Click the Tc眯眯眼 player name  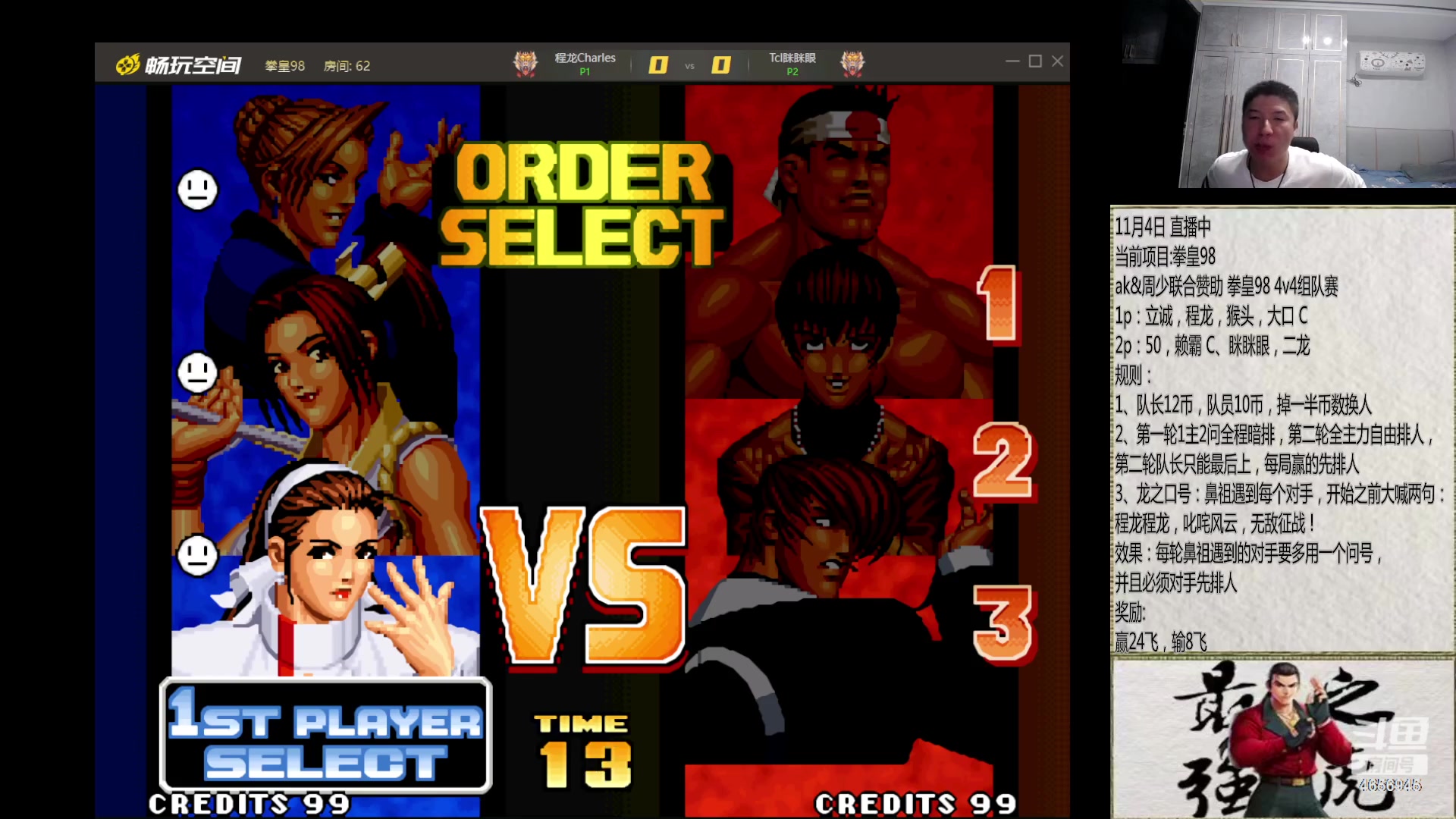(792, 58)
